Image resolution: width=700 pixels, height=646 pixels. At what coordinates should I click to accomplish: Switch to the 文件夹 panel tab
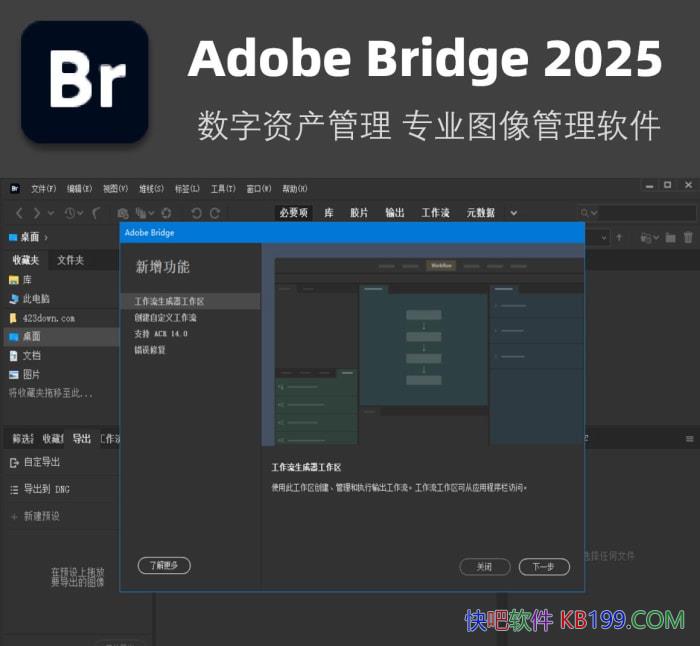[70, 260]
